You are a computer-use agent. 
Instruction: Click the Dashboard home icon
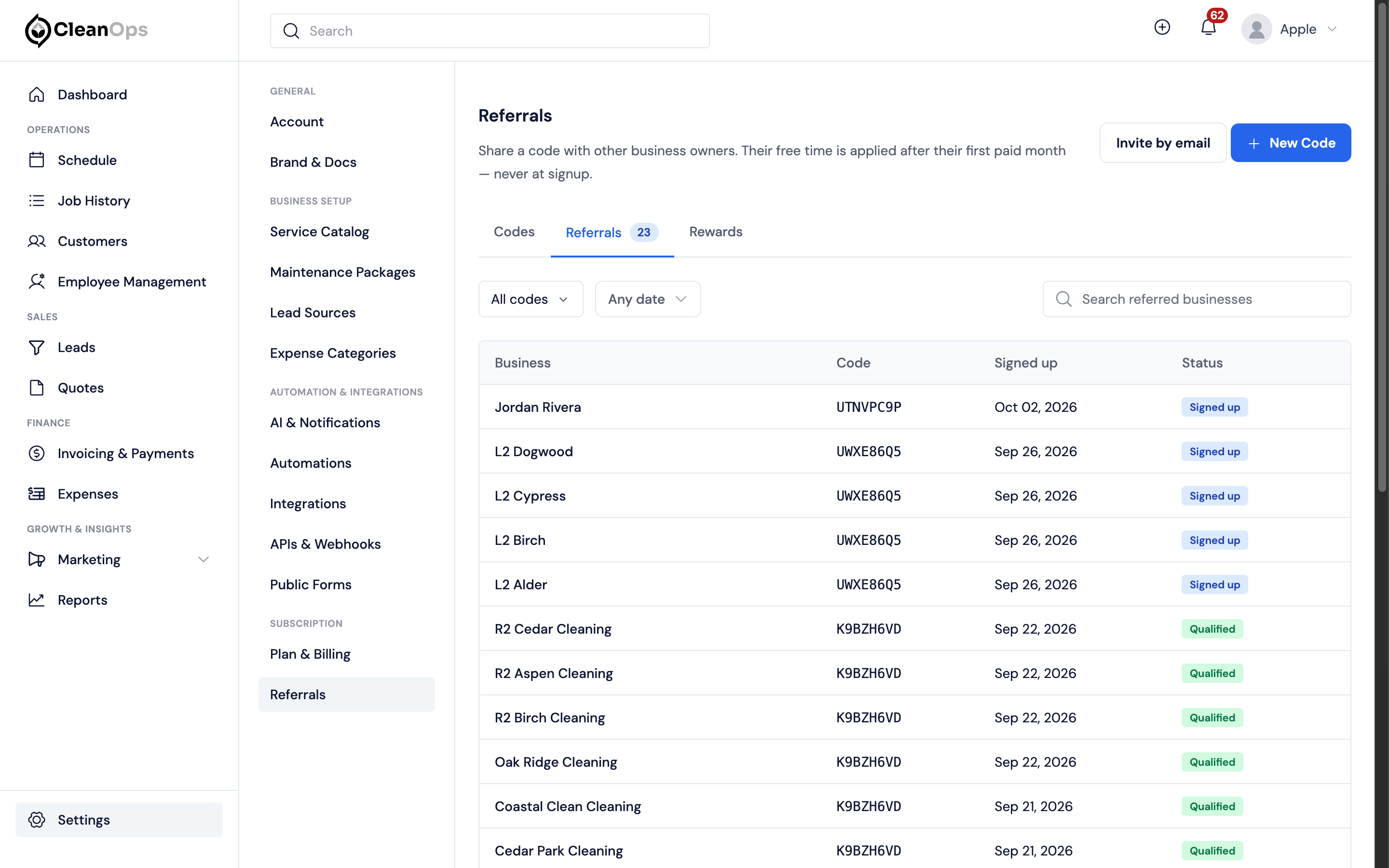[37, 95]
